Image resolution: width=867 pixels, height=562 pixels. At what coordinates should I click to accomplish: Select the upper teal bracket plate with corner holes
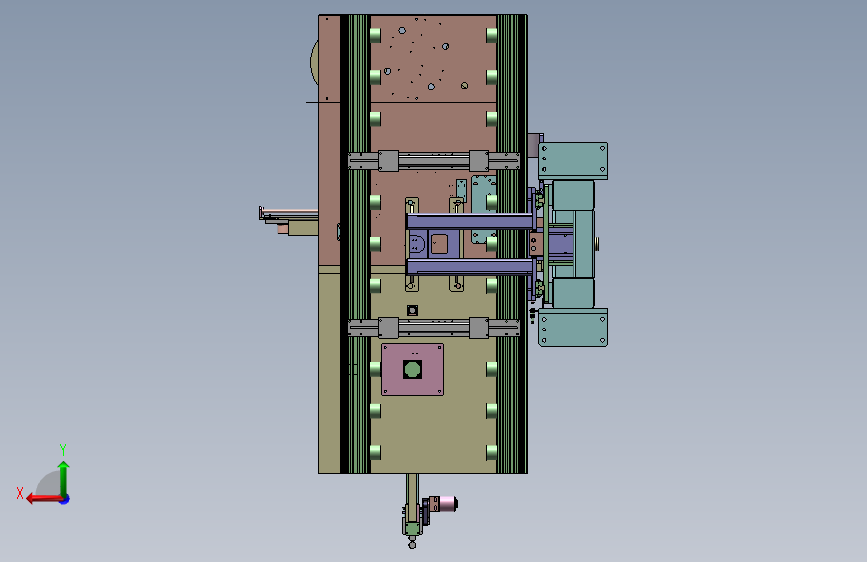coord(573,161)
